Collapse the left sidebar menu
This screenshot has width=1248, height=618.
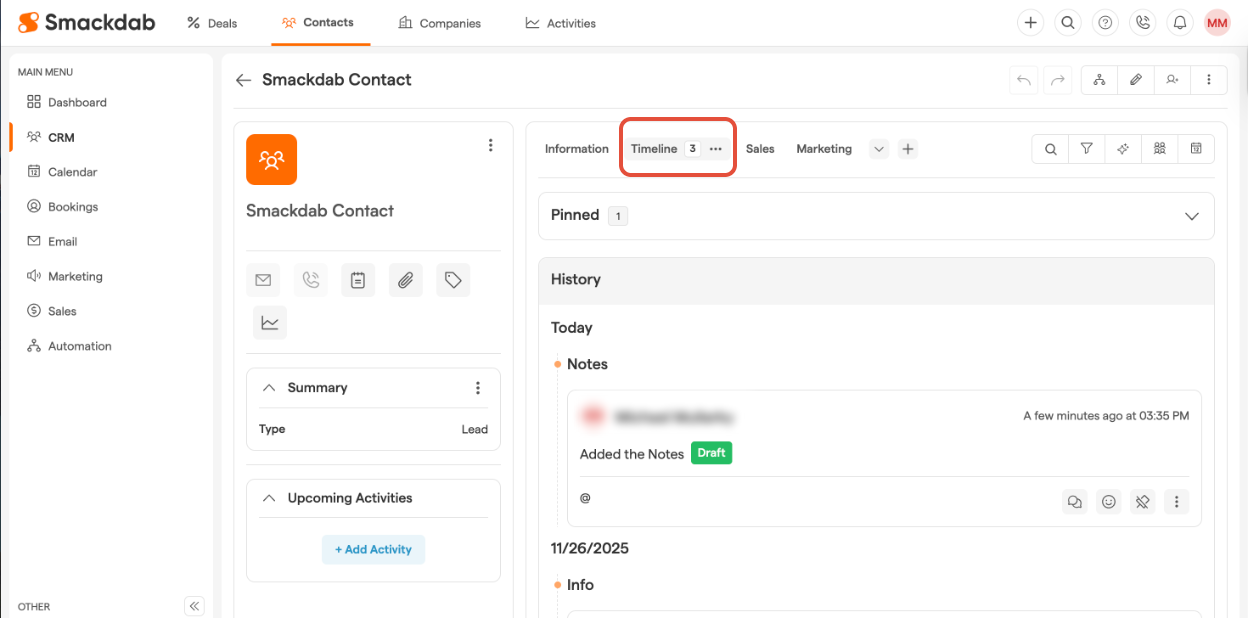click(195, 606)
